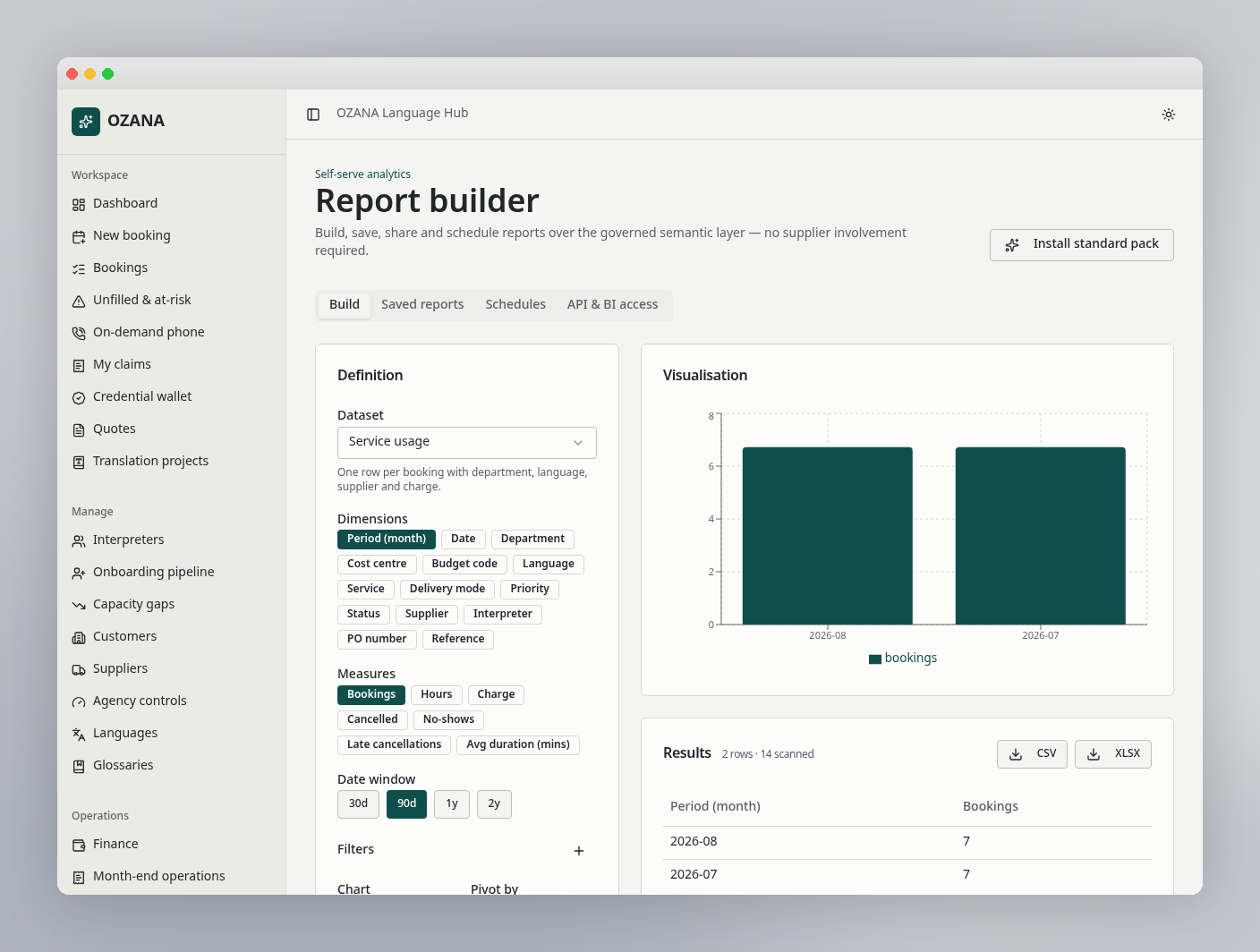Export results as CSV
This screenshot has height=952, width=1260.
[x=1032, y=754]
